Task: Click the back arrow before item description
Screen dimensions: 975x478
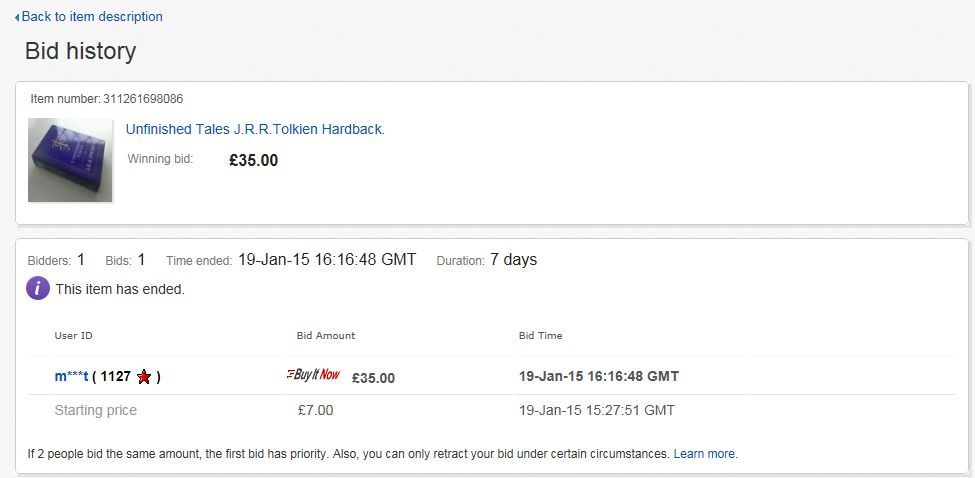Action: (17, 17)
